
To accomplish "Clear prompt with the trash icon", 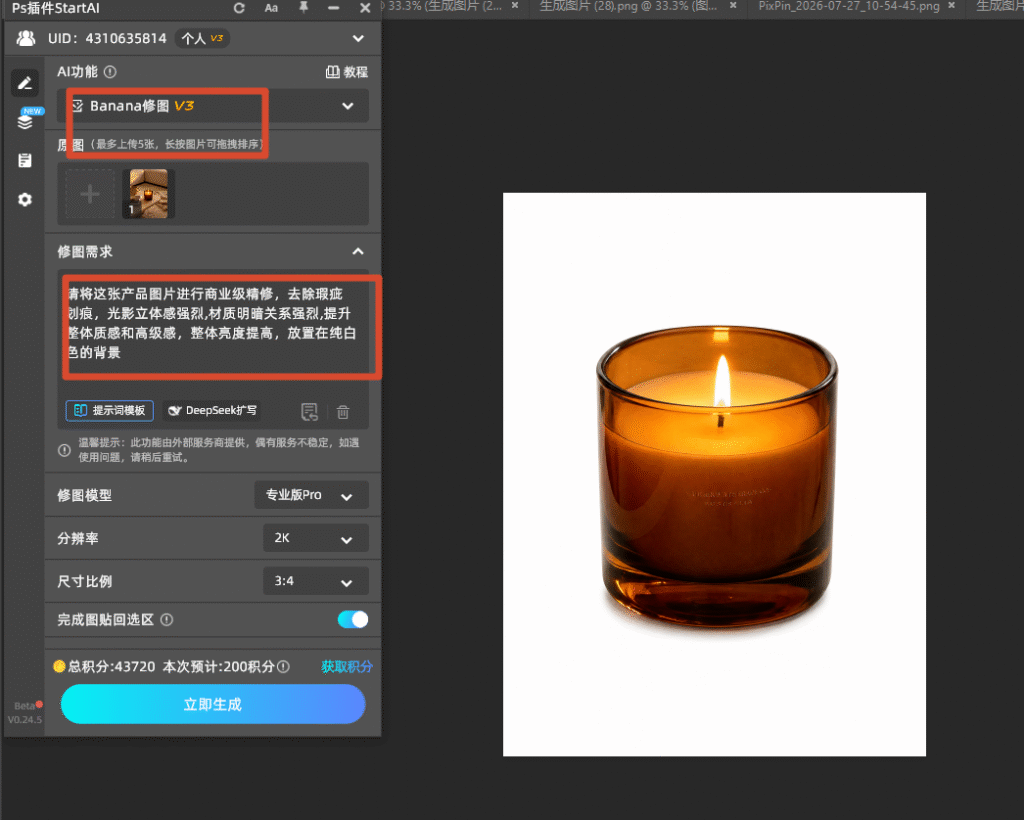I will (x=343, y=412).
